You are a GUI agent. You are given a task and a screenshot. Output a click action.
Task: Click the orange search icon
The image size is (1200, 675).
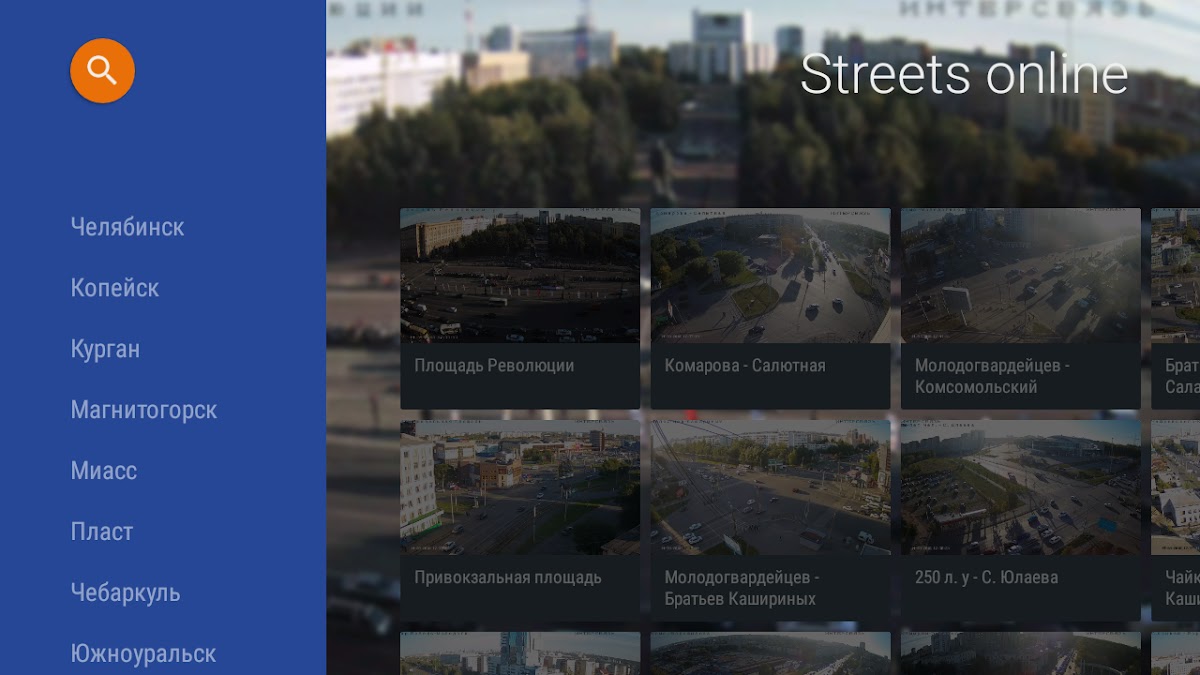pos(102,71)
